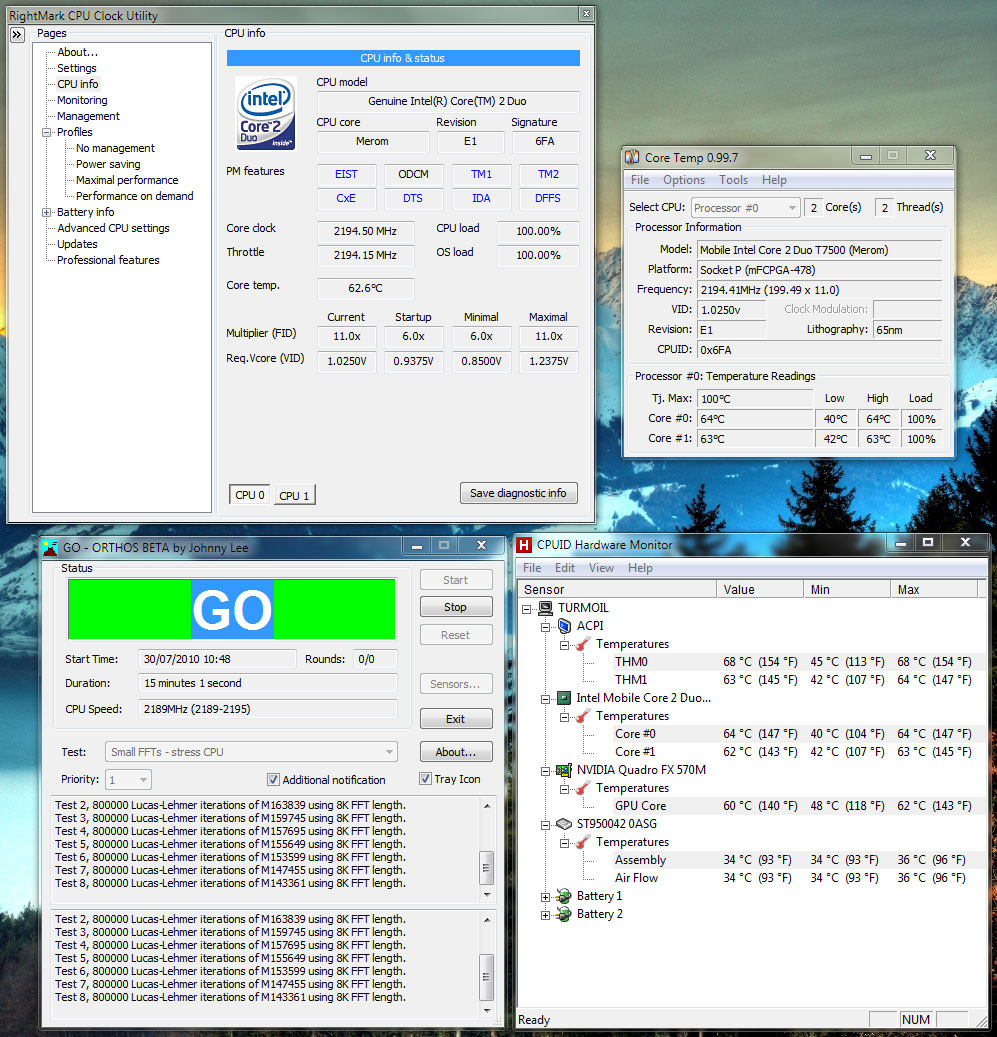The height and width of the screenshot is (1037, 997).
Task: Open the Small FFTs test dropdown
Action: (389, 752)
